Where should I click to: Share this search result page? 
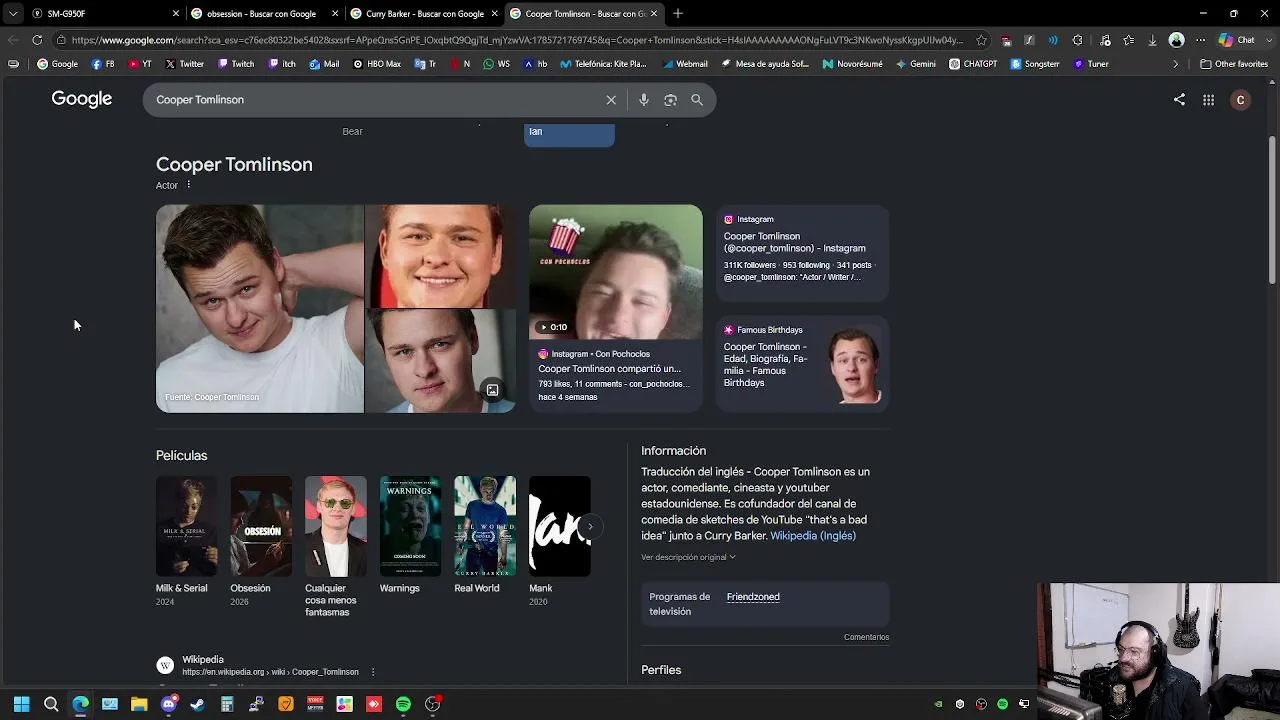tap(1179, 100)
